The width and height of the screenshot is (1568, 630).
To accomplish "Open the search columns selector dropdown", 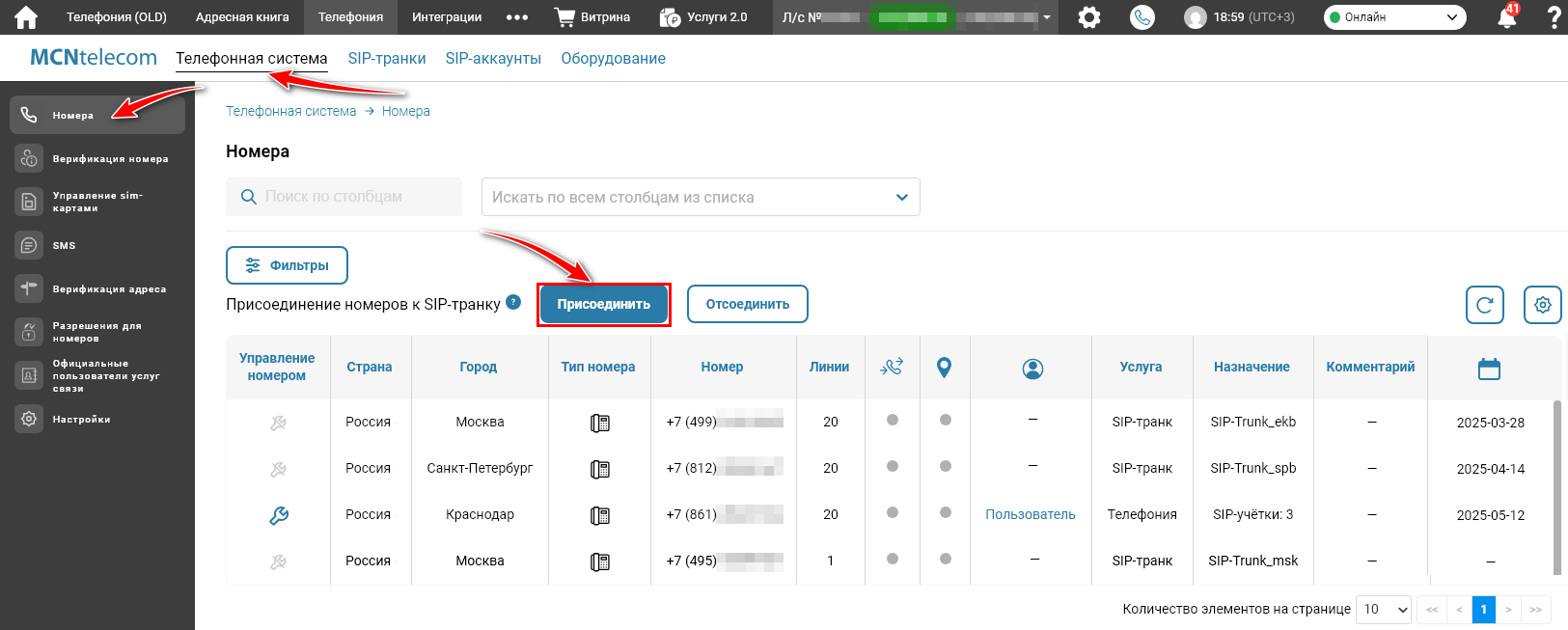I will pyautogui.click(x=701, y=197).
